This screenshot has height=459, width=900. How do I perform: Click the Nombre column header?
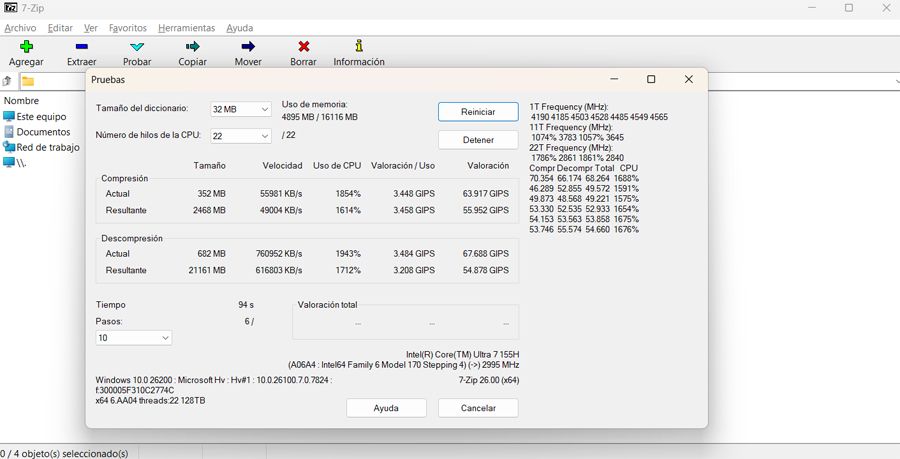(x=22, y=100)
